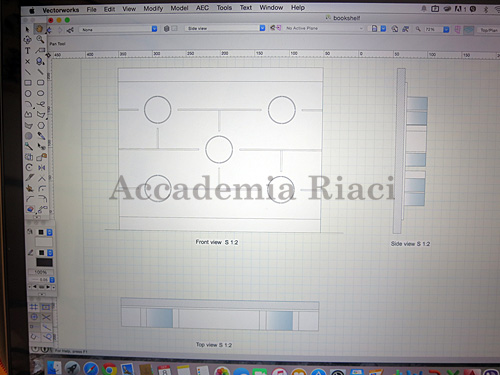
Task: Toggle Snap to Grid in snapping palette
Action: pos(34,307)
